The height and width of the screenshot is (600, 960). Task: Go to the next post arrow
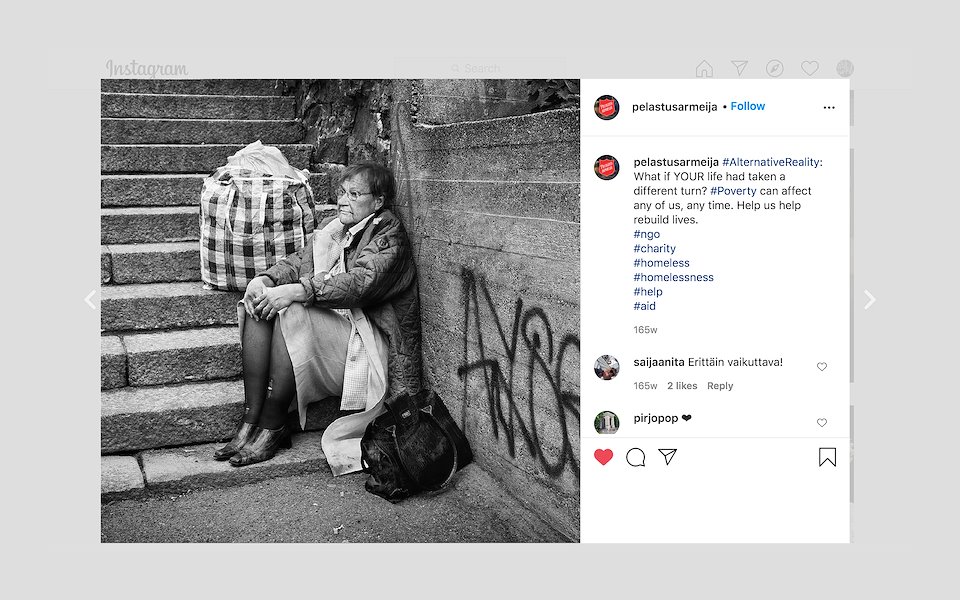(x=869, y=299)
